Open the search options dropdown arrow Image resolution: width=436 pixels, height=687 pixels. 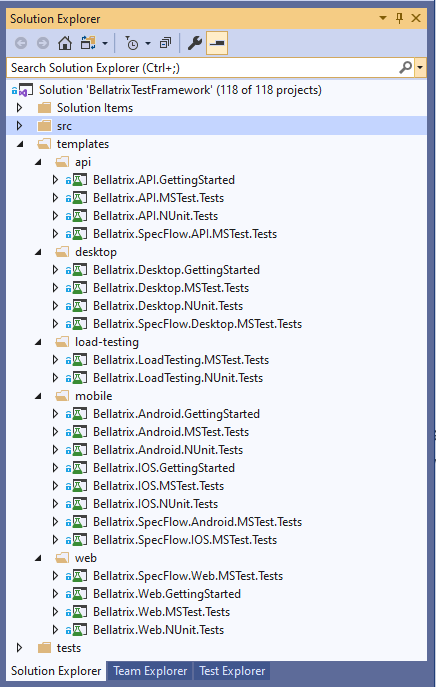pos(420,68)
